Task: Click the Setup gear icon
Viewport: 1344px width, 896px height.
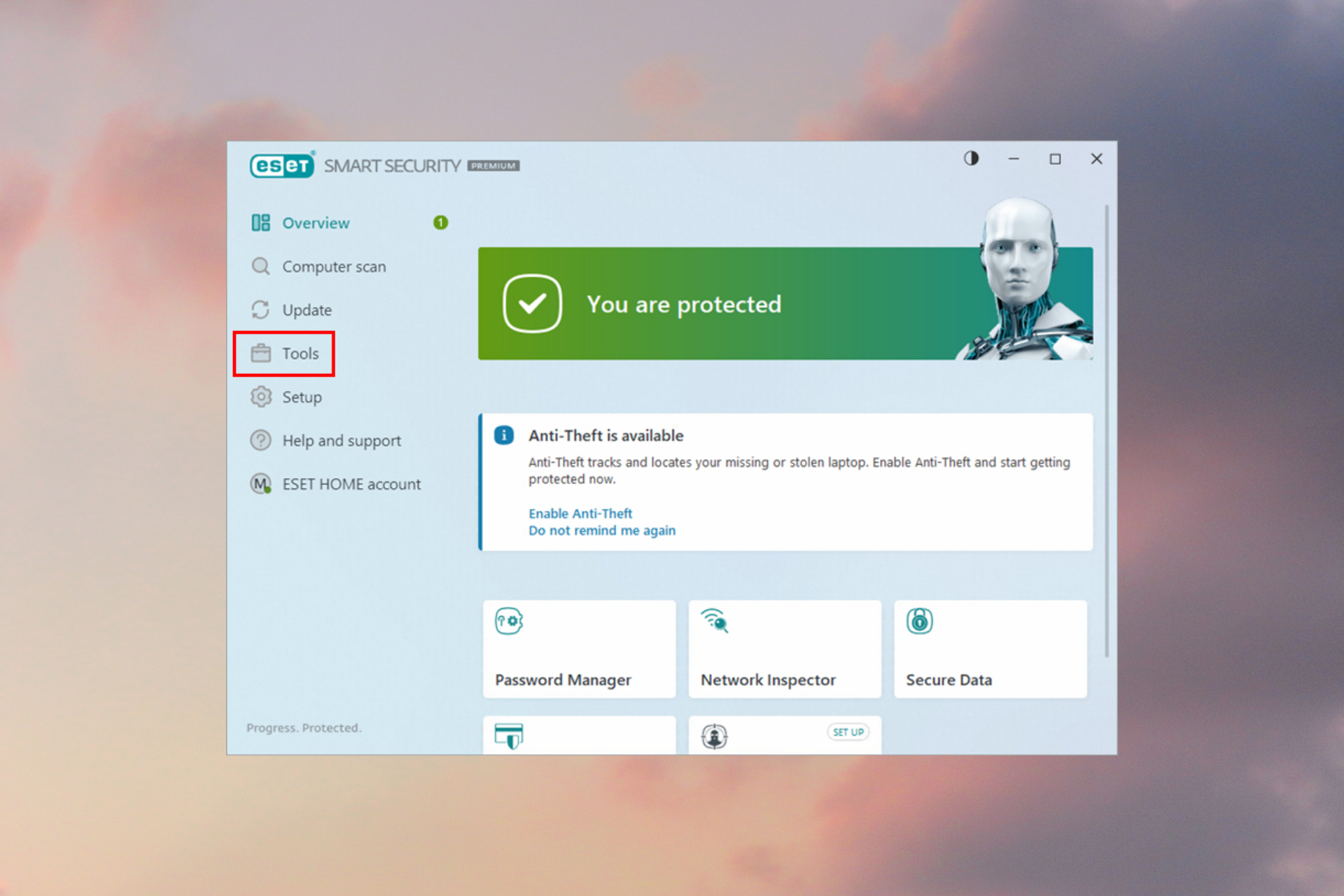Action: (260, 397)
